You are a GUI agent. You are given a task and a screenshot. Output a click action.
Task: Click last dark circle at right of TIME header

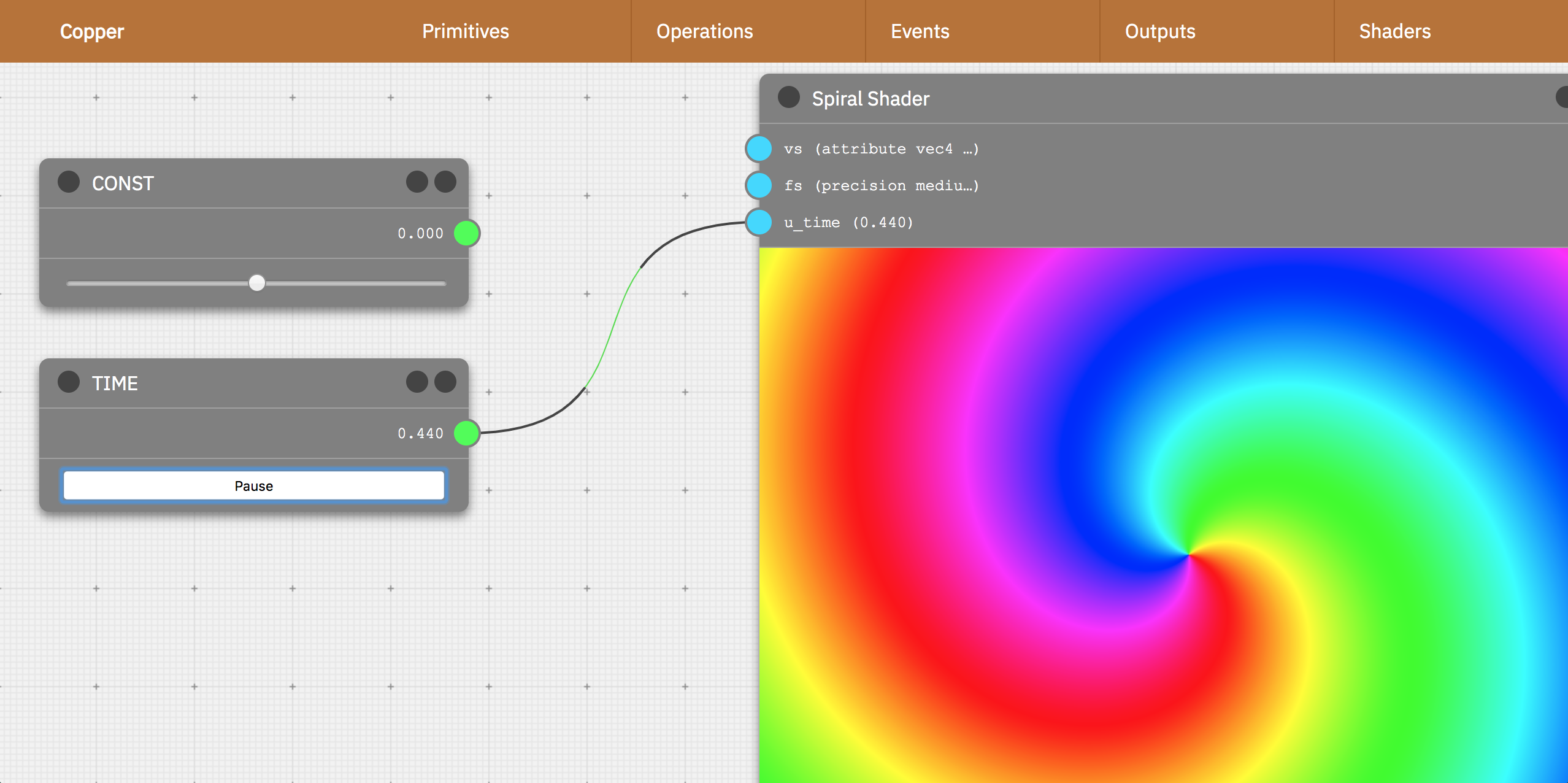pyautogui.click(x=445, y=382)
